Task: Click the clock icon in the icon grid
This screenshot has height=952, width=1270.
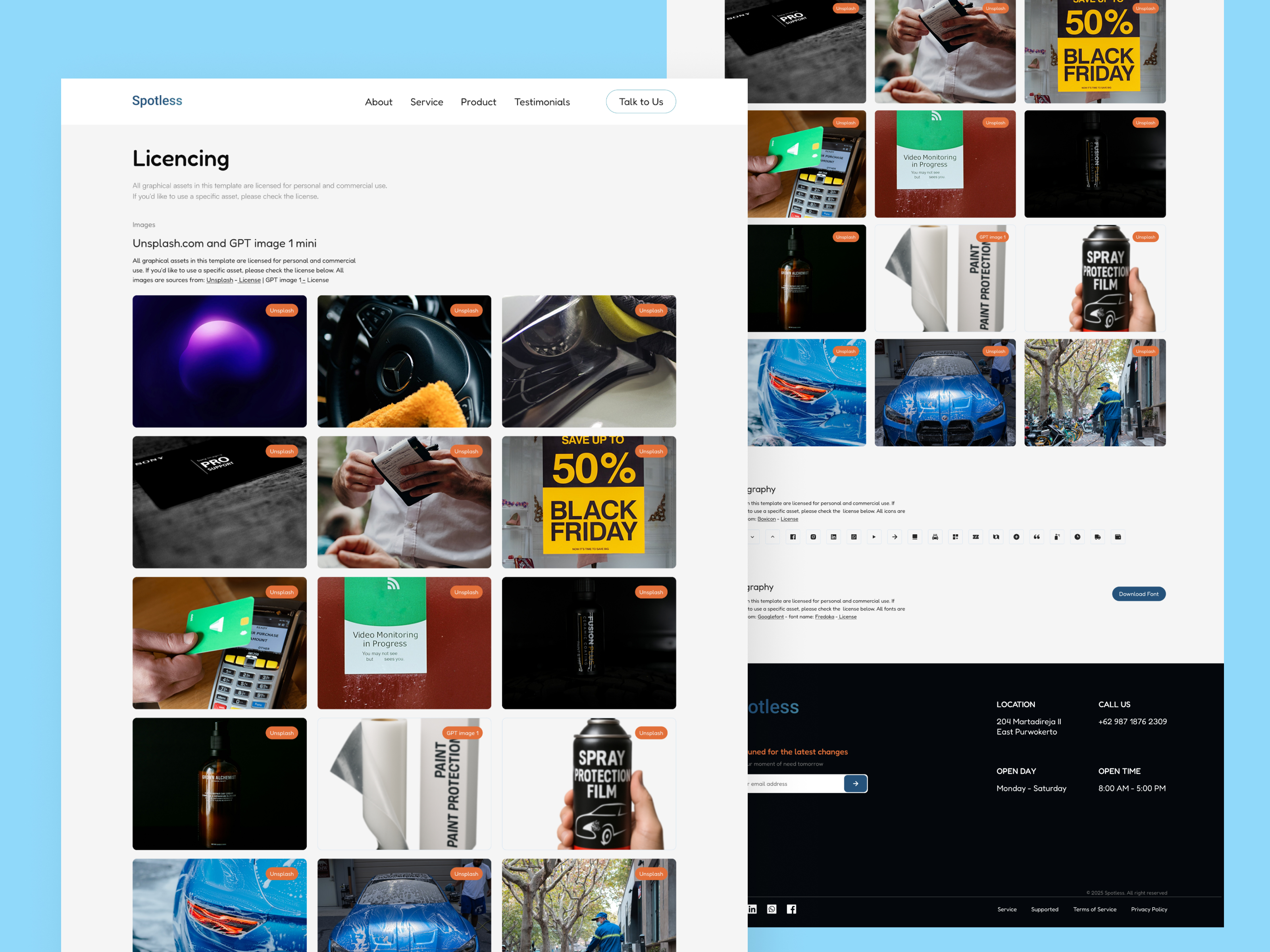Action: click(x=1077, y=537)
